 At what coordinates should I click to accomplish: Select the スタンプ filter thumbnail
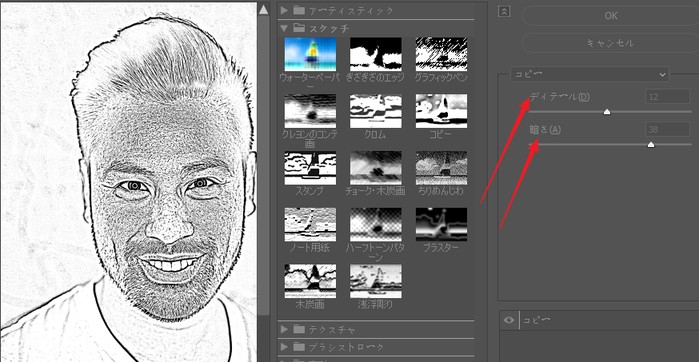(x=310, y=168)
